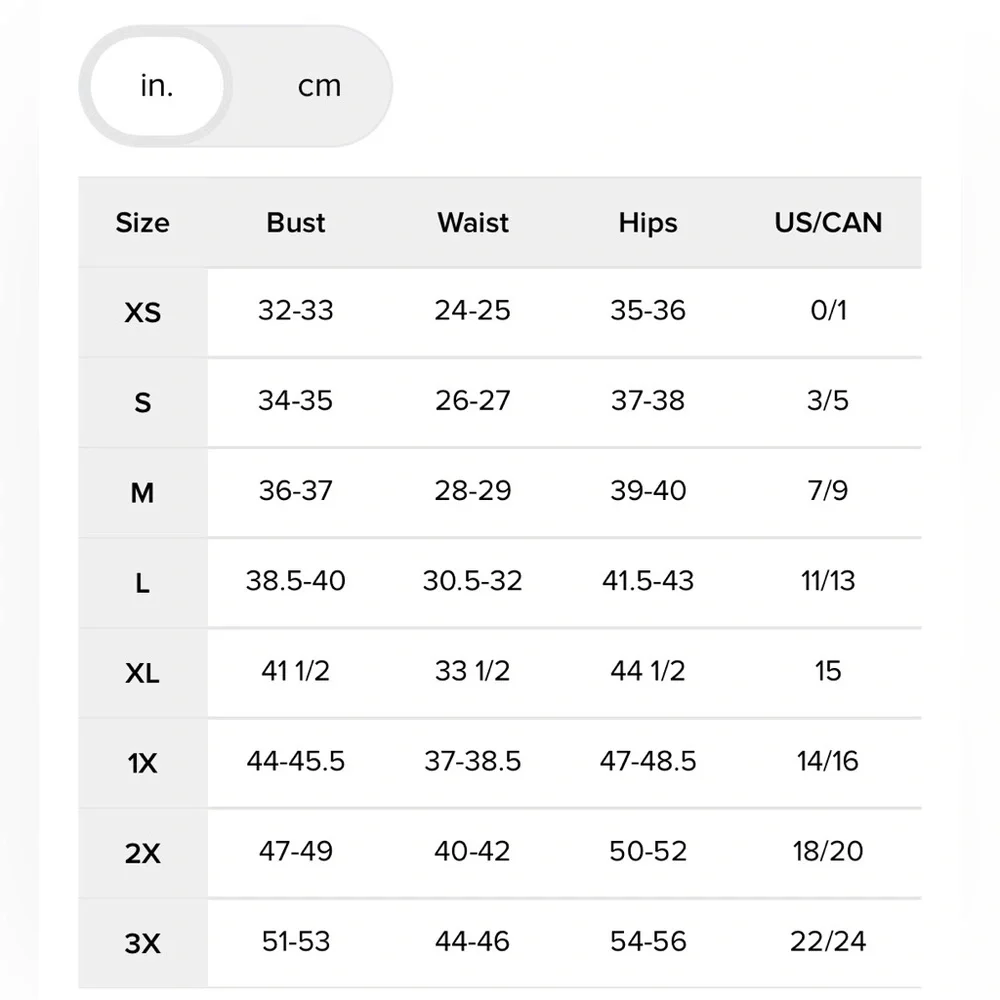Image resolution: width=1000 pixels, height=1000 pixels.
Task: Select the S size row label
Action: [x=142, y=402]
